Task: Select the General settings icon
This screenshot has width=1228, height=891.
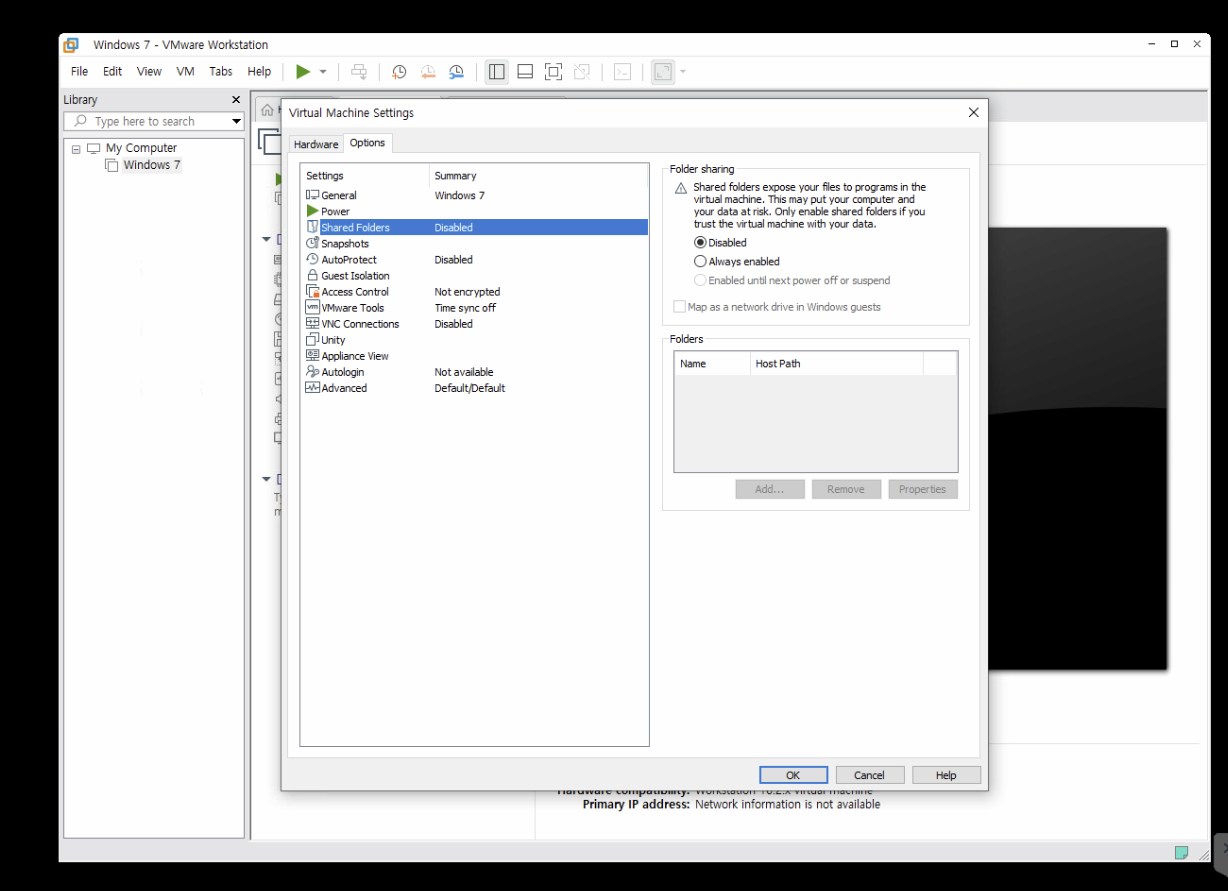Action: point(312,195)
